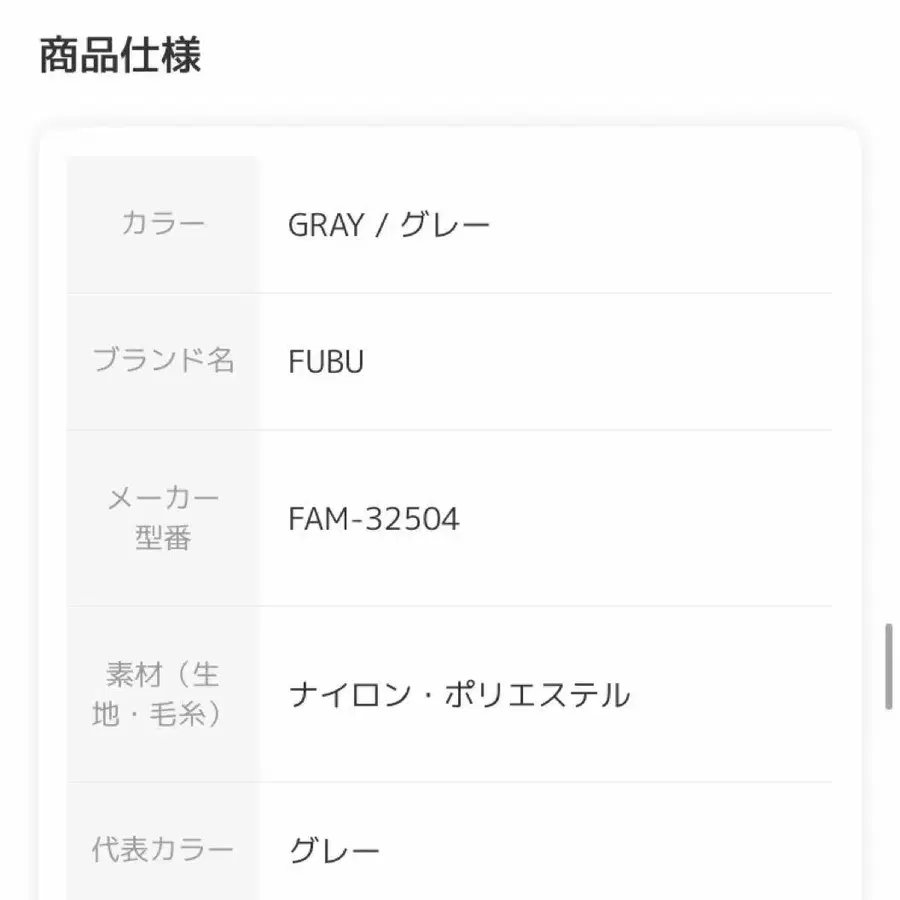Click the メーカー text in the label column
The width and height of the screenshot is (900, 900).
coord(163,498)
